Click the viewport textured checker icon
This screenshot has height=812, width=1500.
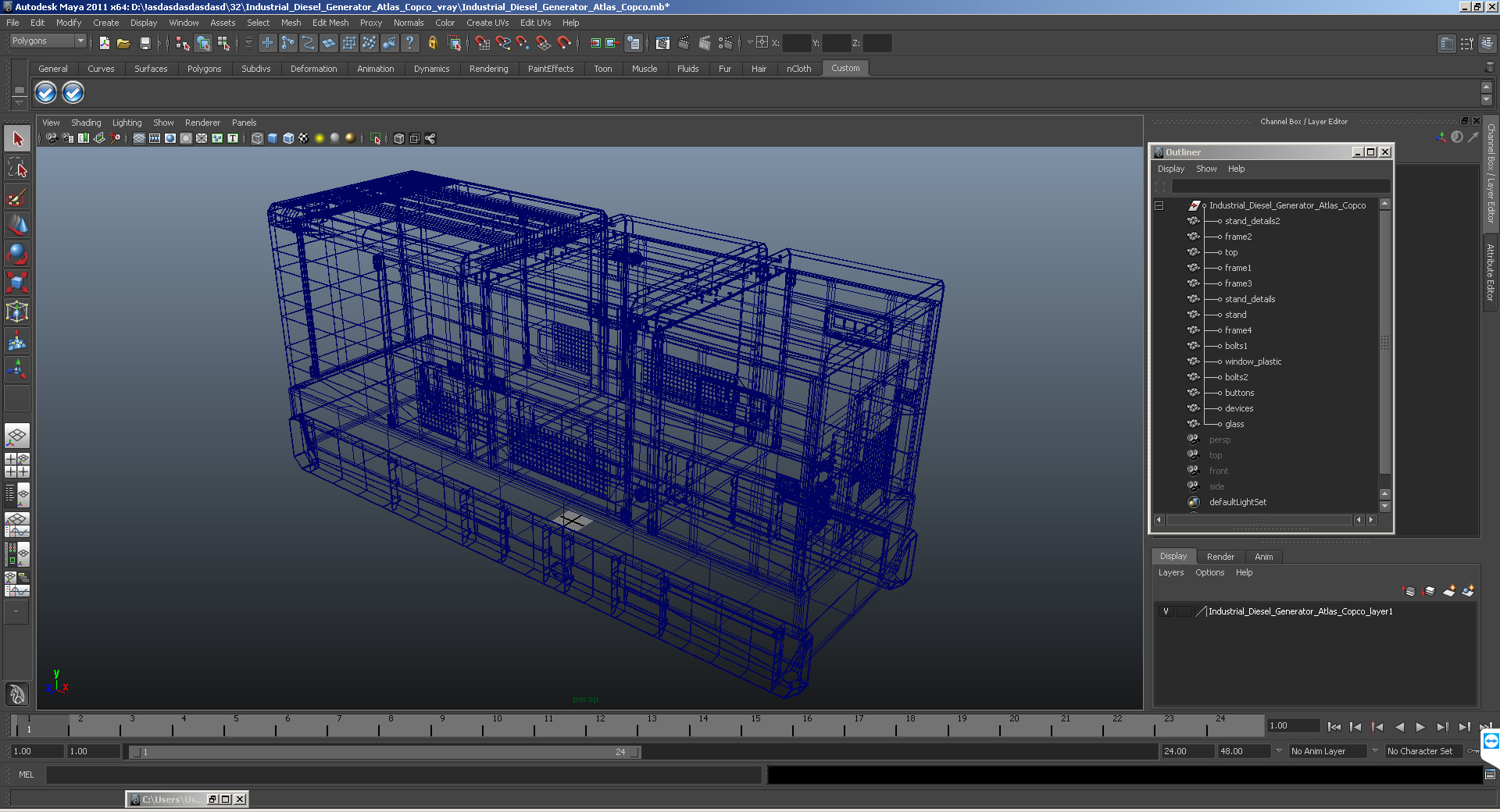(304, 138)
